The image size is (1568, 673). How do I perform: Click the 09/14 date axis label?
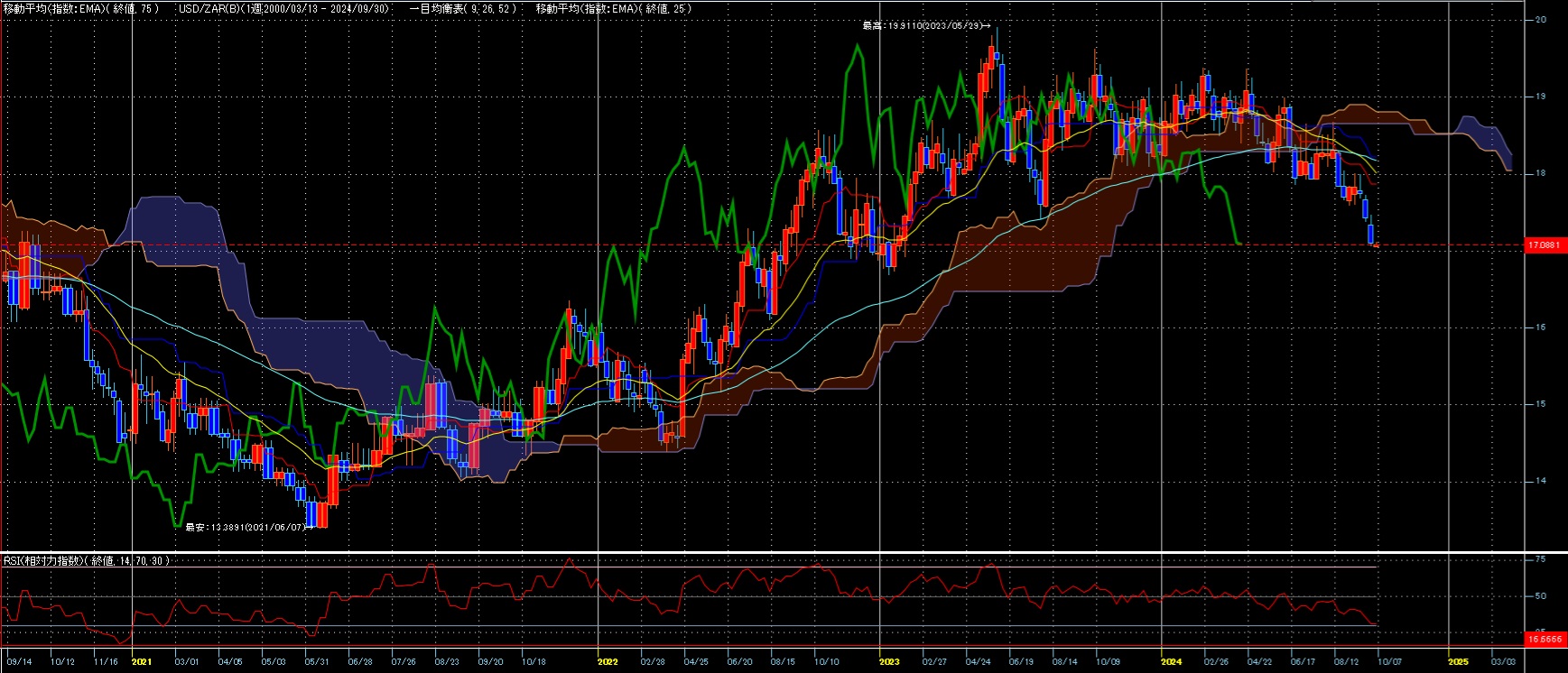click(19, 662)
